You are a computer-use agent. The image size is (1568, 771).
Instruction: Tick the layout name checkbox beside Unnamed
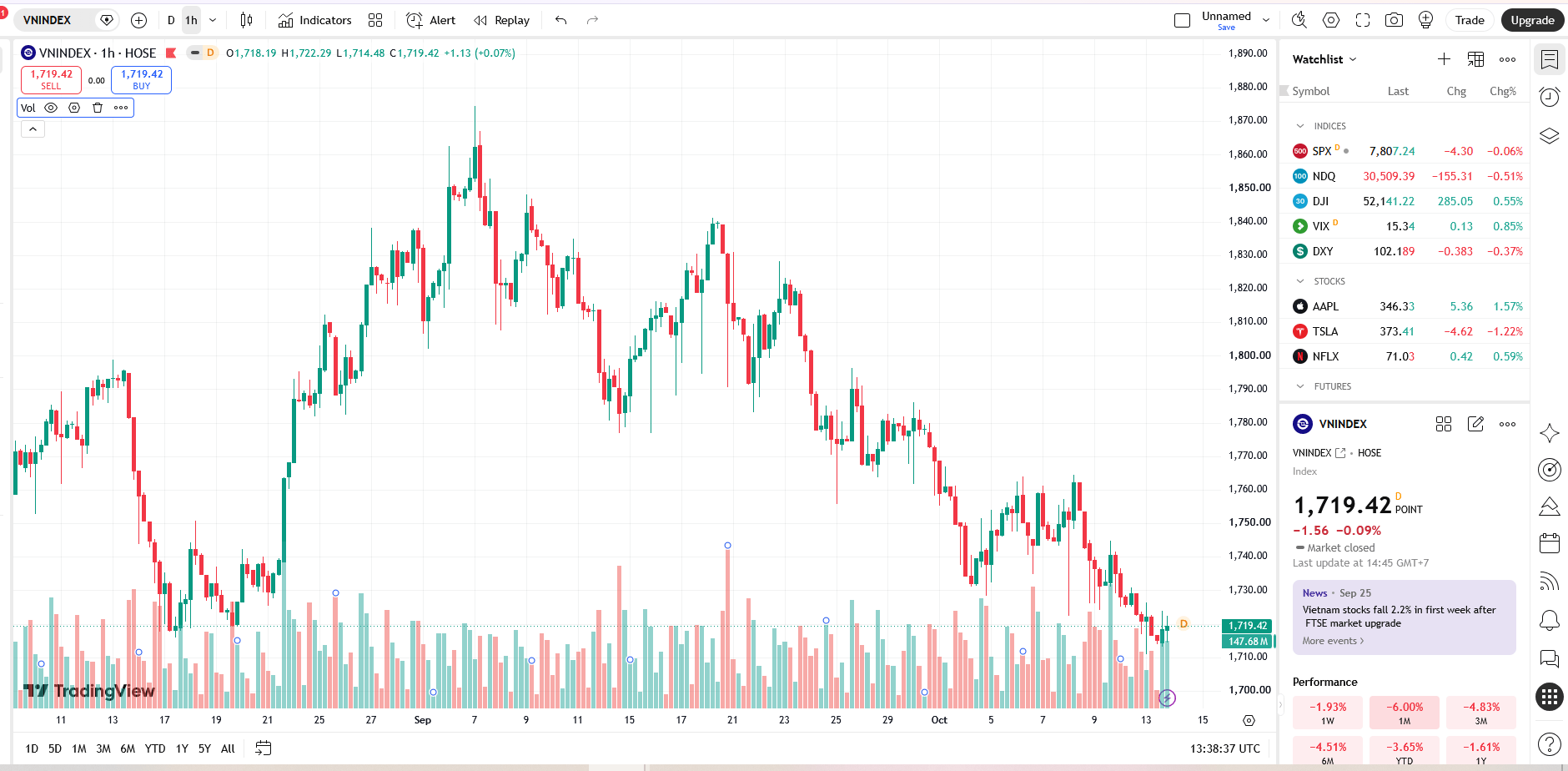pos(1182,20)
